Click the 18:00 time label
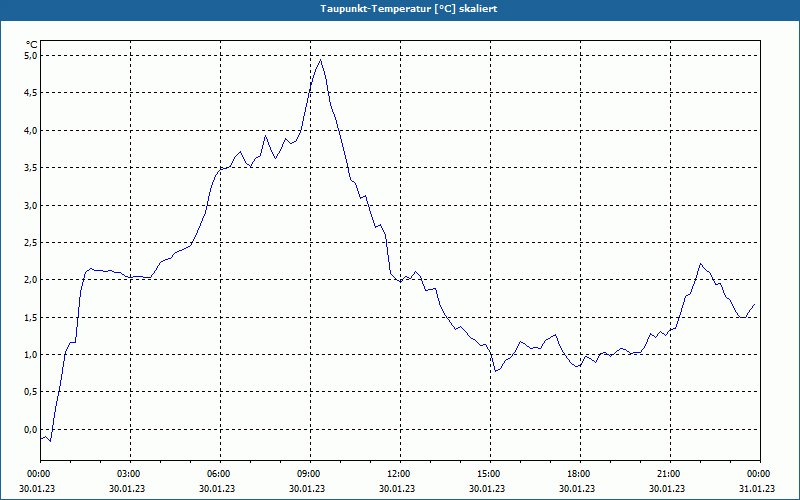The width and height of the screenshot is (800, 500). (580, 474)
